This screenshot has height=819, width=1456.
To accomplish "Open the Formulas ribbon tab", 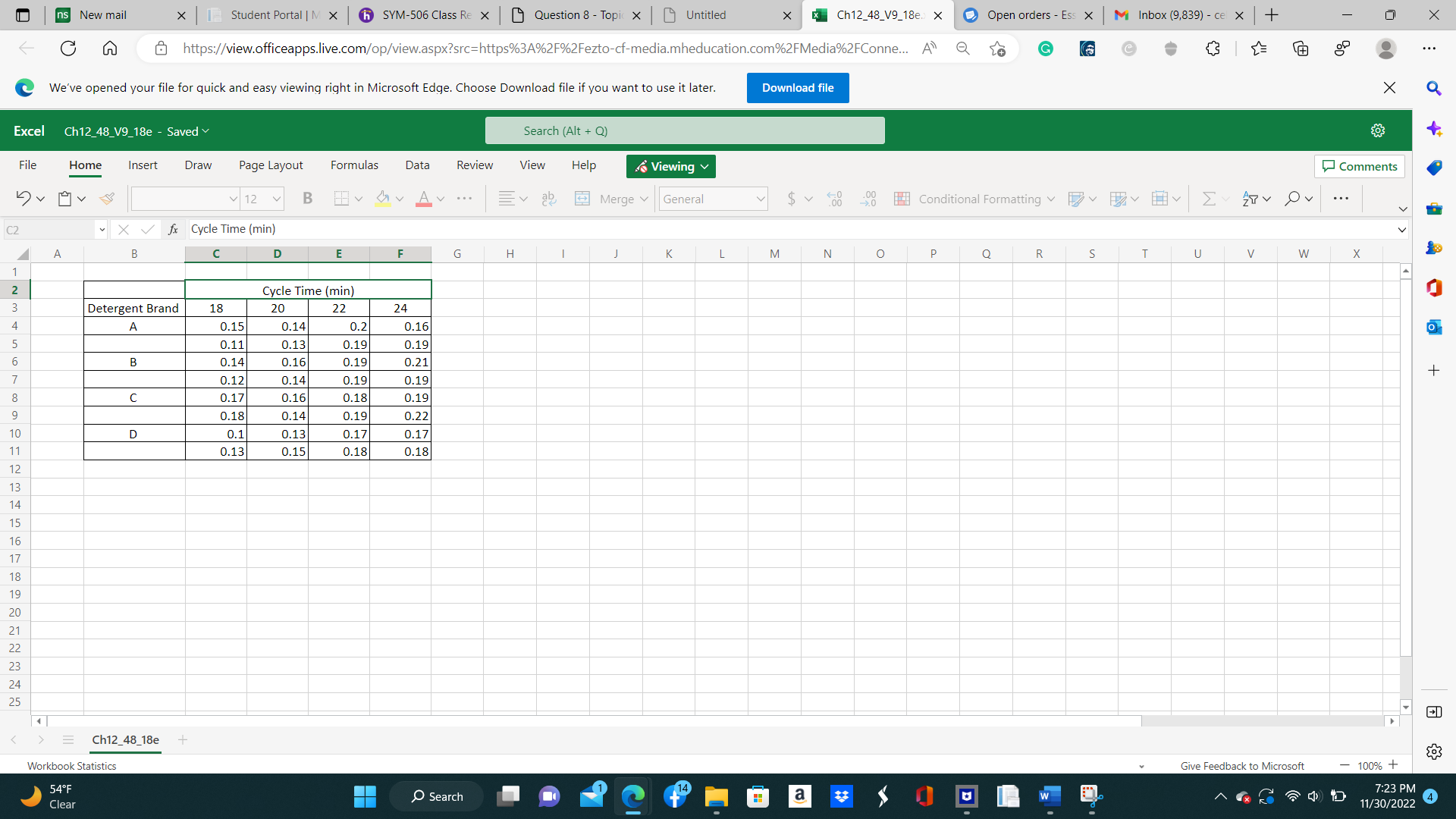I will pyautogui.click(x=354, y=165).
